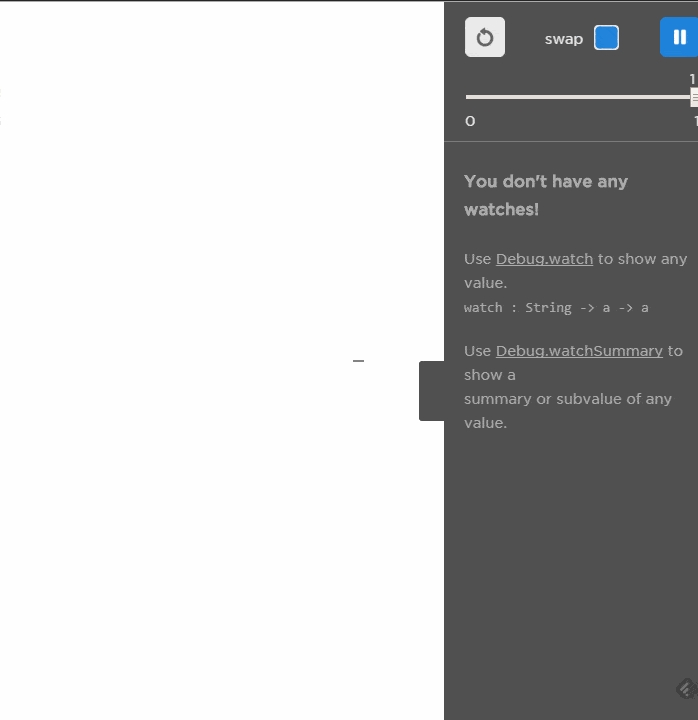Click the 'to show any value' description text
The height and width of the screenshot is (720, 698).
tap(642, 259)
